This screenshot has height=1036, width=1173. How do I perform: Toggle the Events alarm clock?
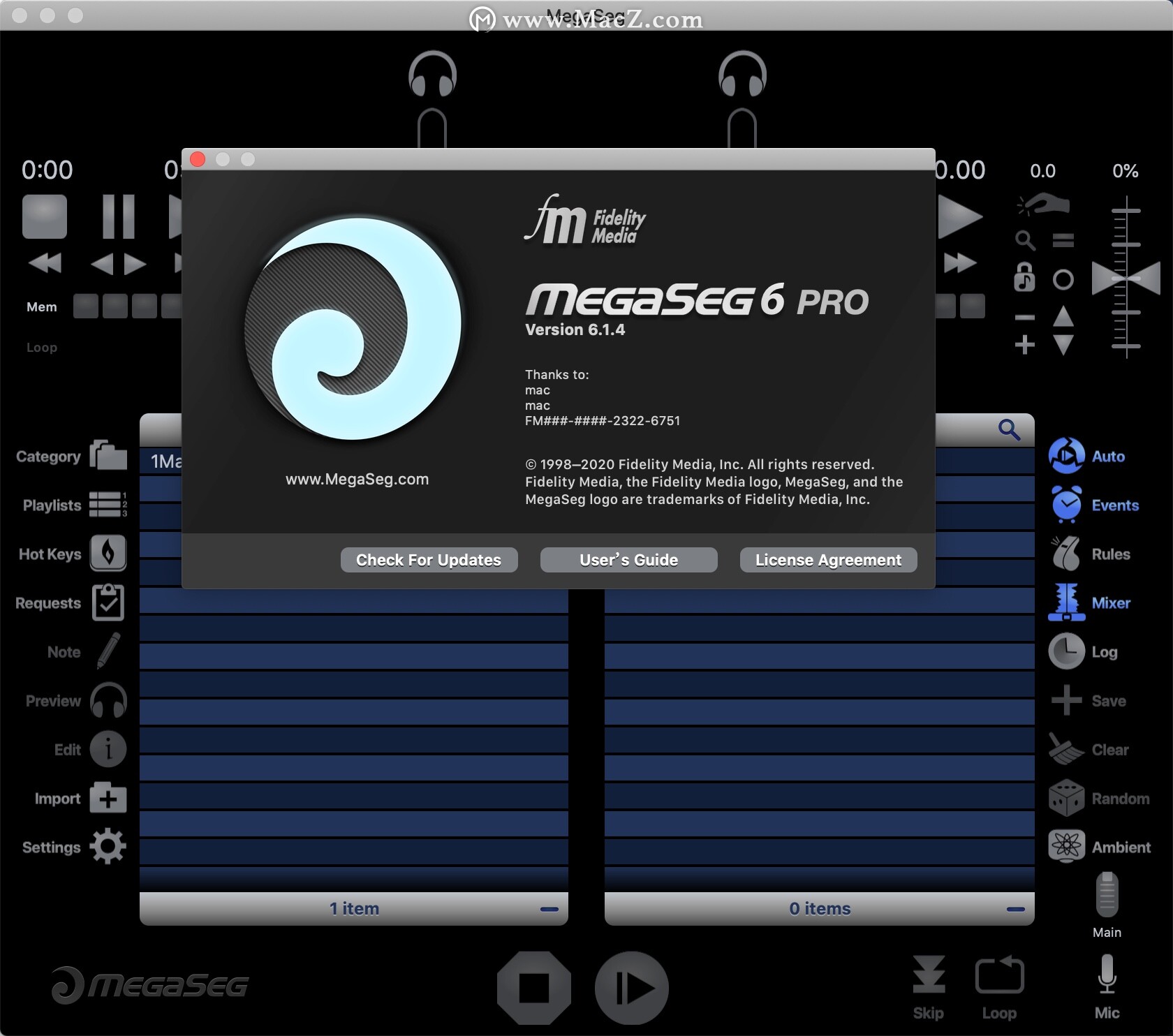tap(1066, 505)
